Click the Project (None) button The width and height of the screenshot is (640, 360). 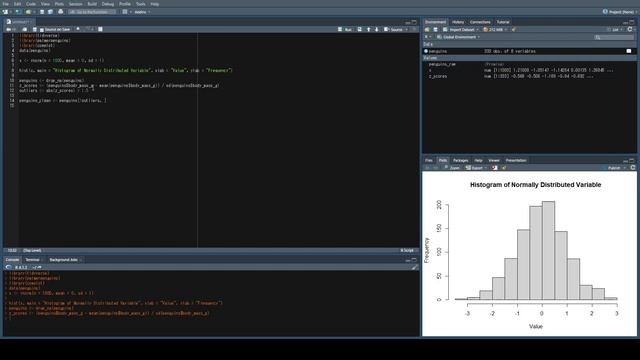pyautogui.click(x=620, y=12)
